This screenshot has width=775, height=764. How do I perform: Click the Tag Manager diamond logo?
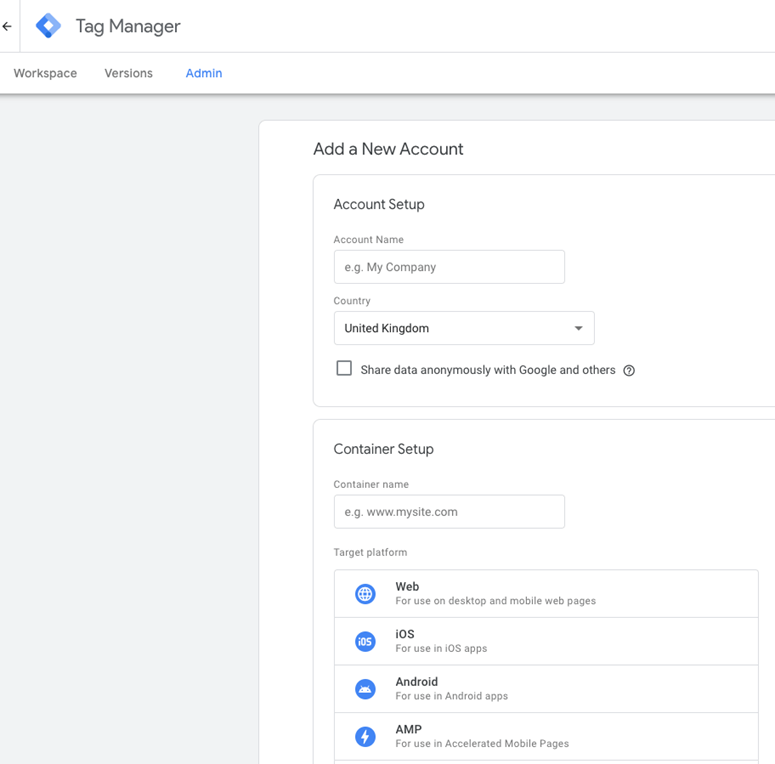[x=48, y=26]
